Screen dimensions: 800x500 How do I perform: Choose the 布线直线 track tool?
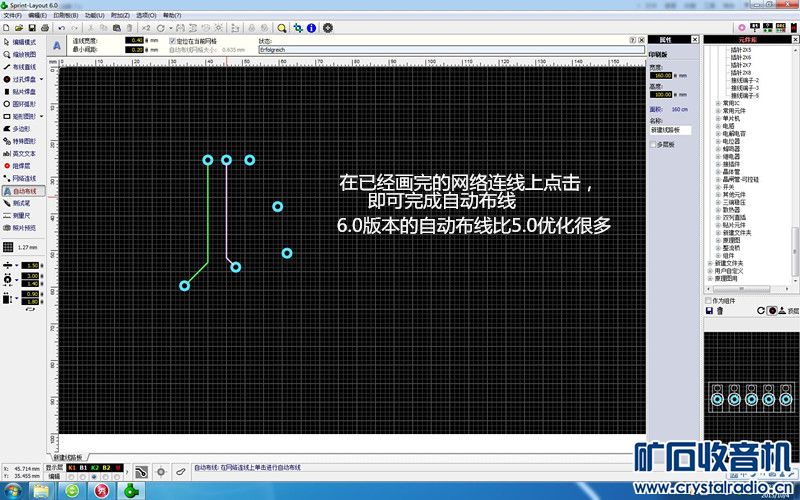(x=22, y=67)
